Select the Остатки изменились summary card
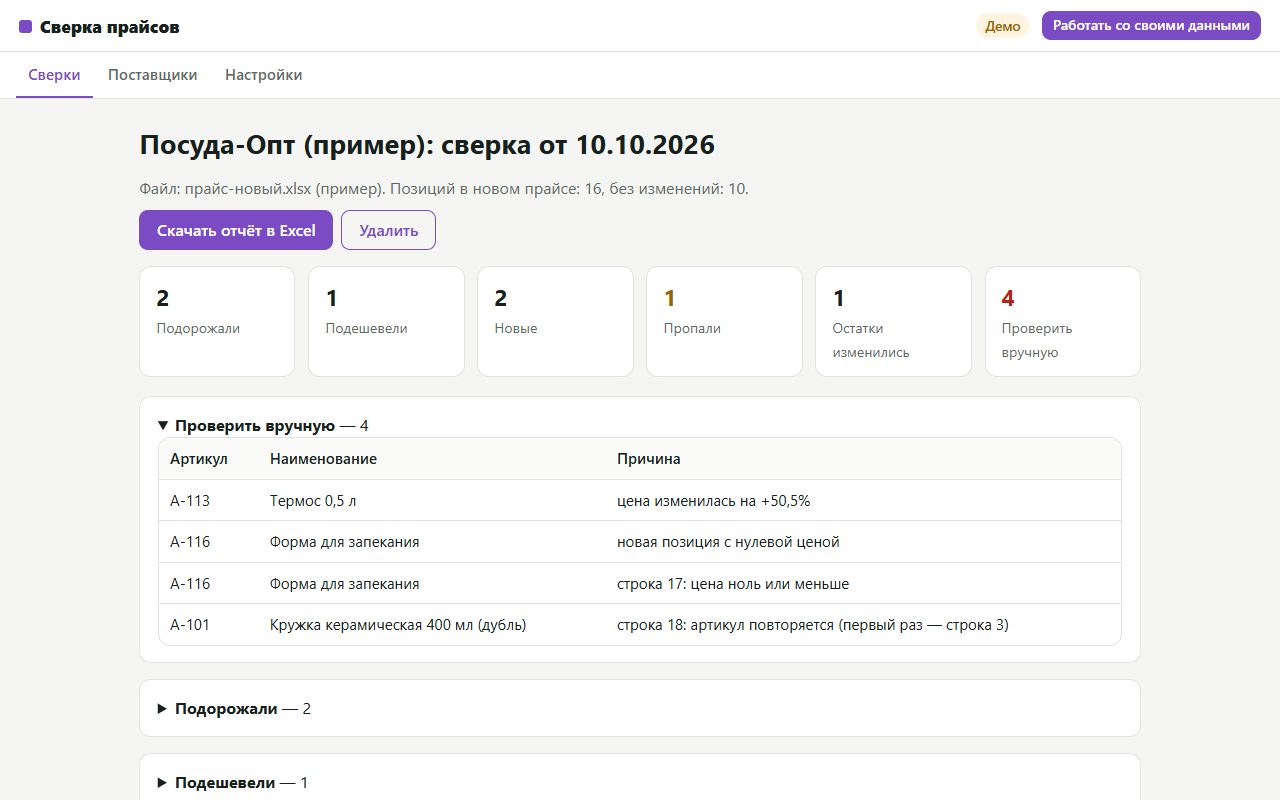 (x=893, y=321)
